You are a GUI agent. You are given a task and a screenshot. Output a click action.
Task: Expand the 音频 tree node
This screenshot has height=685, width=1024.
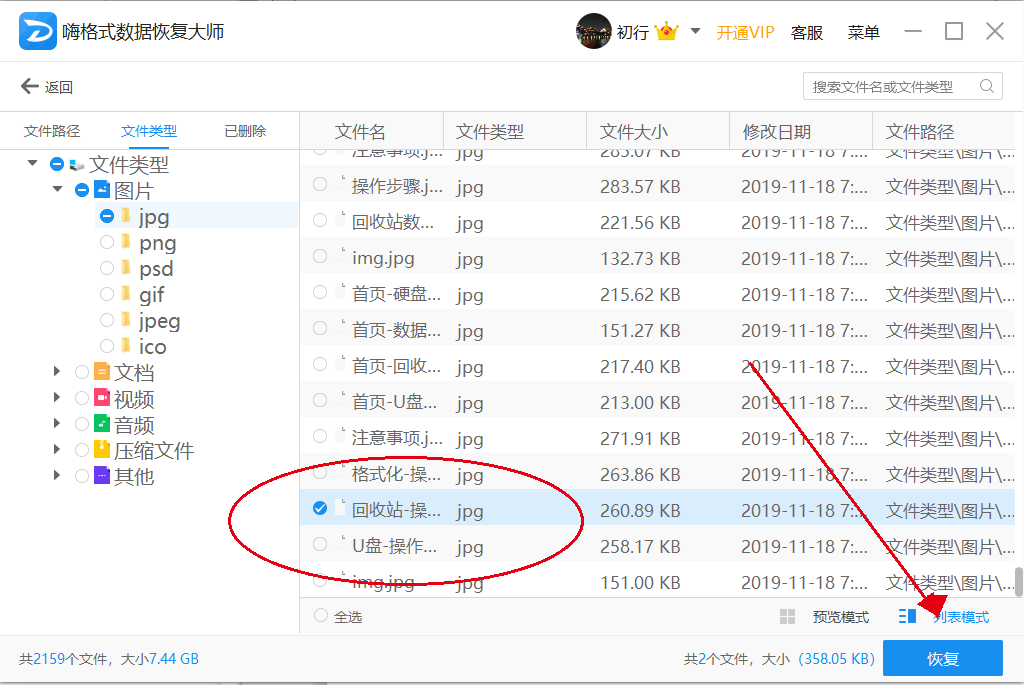57,424
